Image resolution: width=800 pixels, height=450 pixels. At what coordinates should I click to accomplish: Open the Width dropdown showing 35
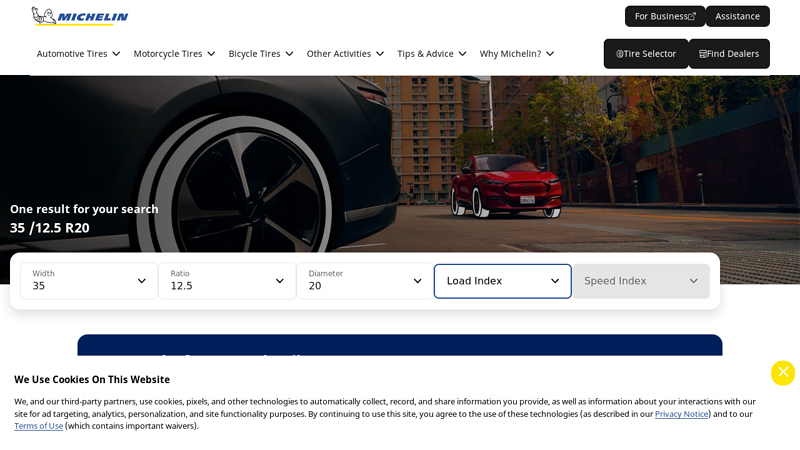[x=89, y=281]
